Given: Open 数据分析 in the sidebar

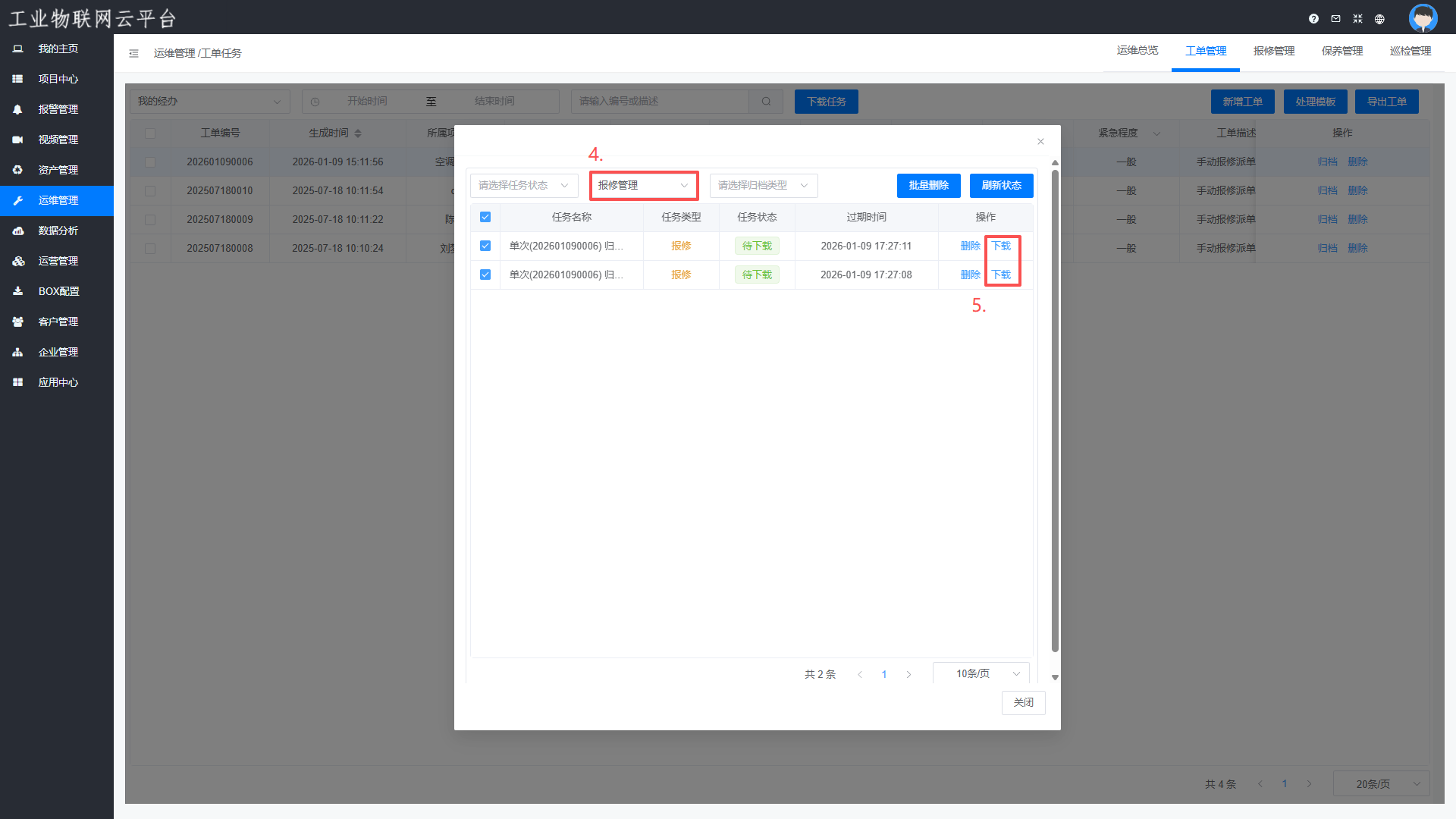Looking at the screenshot, I should coord(58,231).
